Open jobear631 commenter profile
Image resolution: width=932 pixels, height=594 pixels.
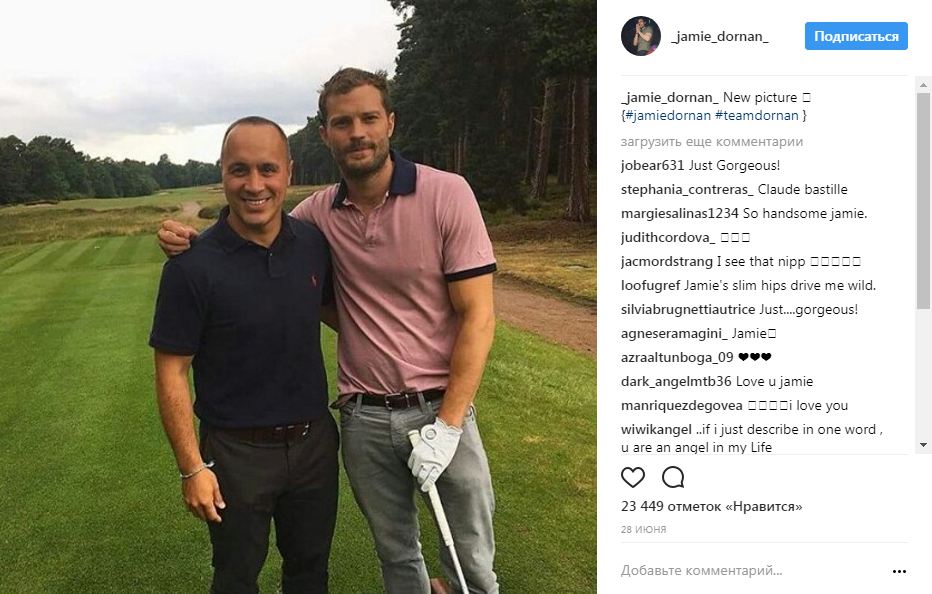click(653, 165)
